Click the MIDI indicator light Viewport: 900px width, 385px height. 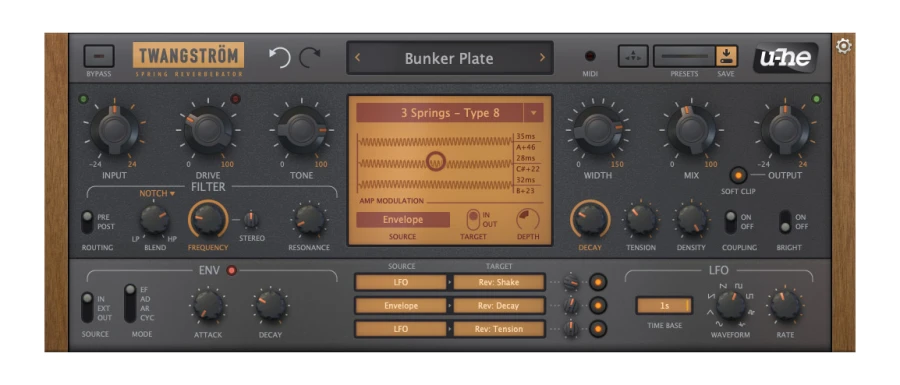[590, 56]
